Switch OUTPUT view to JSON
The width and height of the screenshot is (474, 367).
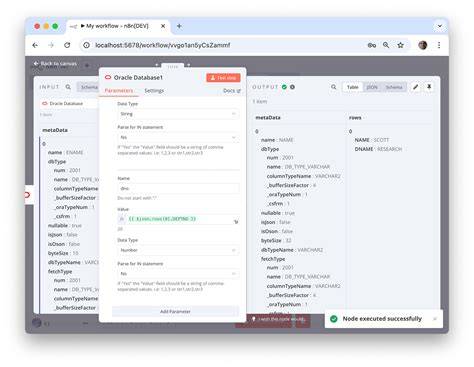[372, 87]
